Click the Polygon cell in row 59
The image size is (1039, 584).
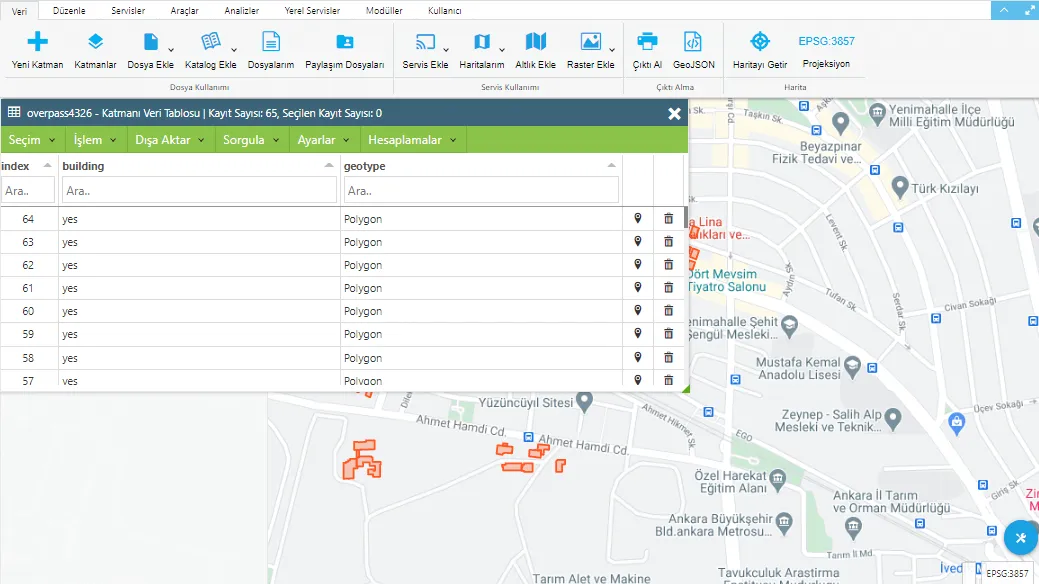click(x=482, y=334)
